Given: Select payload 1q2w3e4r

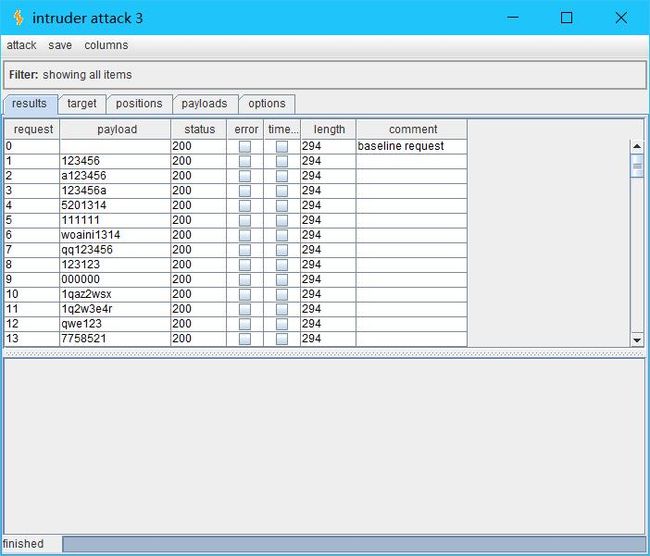Looking at the screenshot, I should [115, 309].
